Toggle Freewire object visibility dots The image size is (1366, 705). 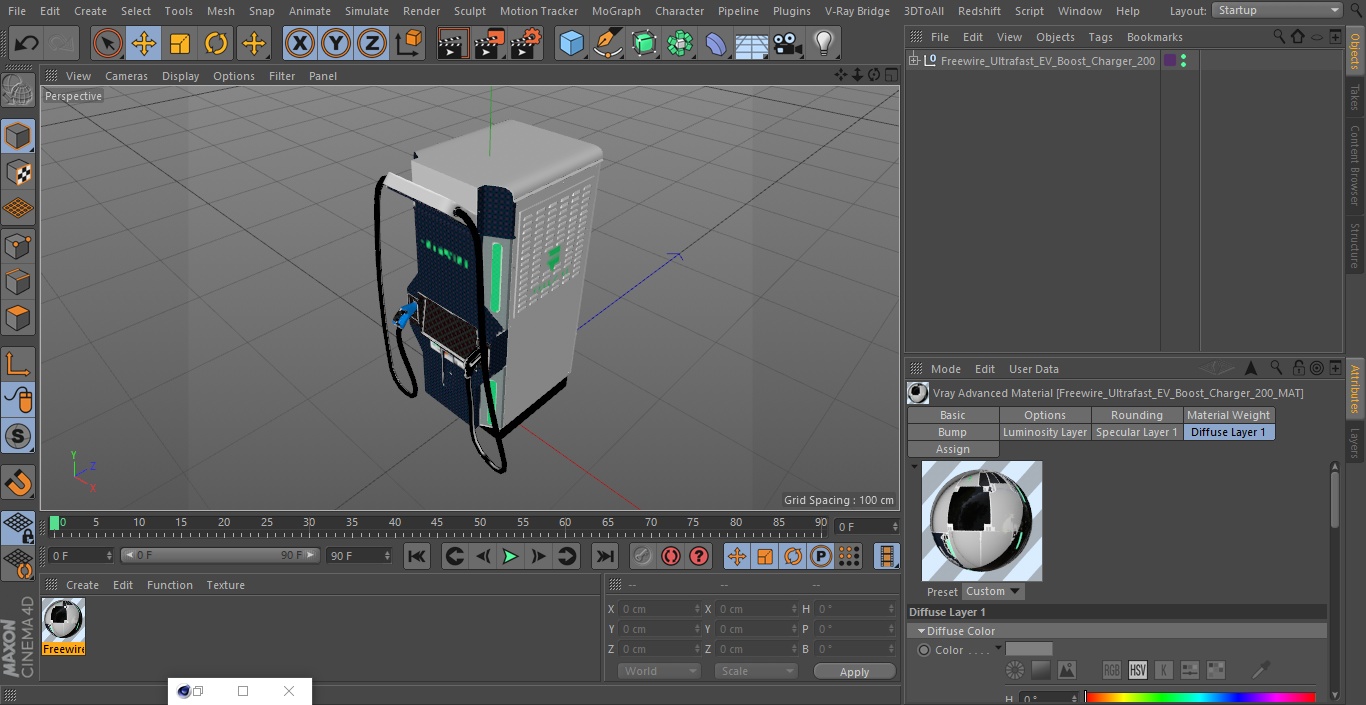coord(1183,61)
